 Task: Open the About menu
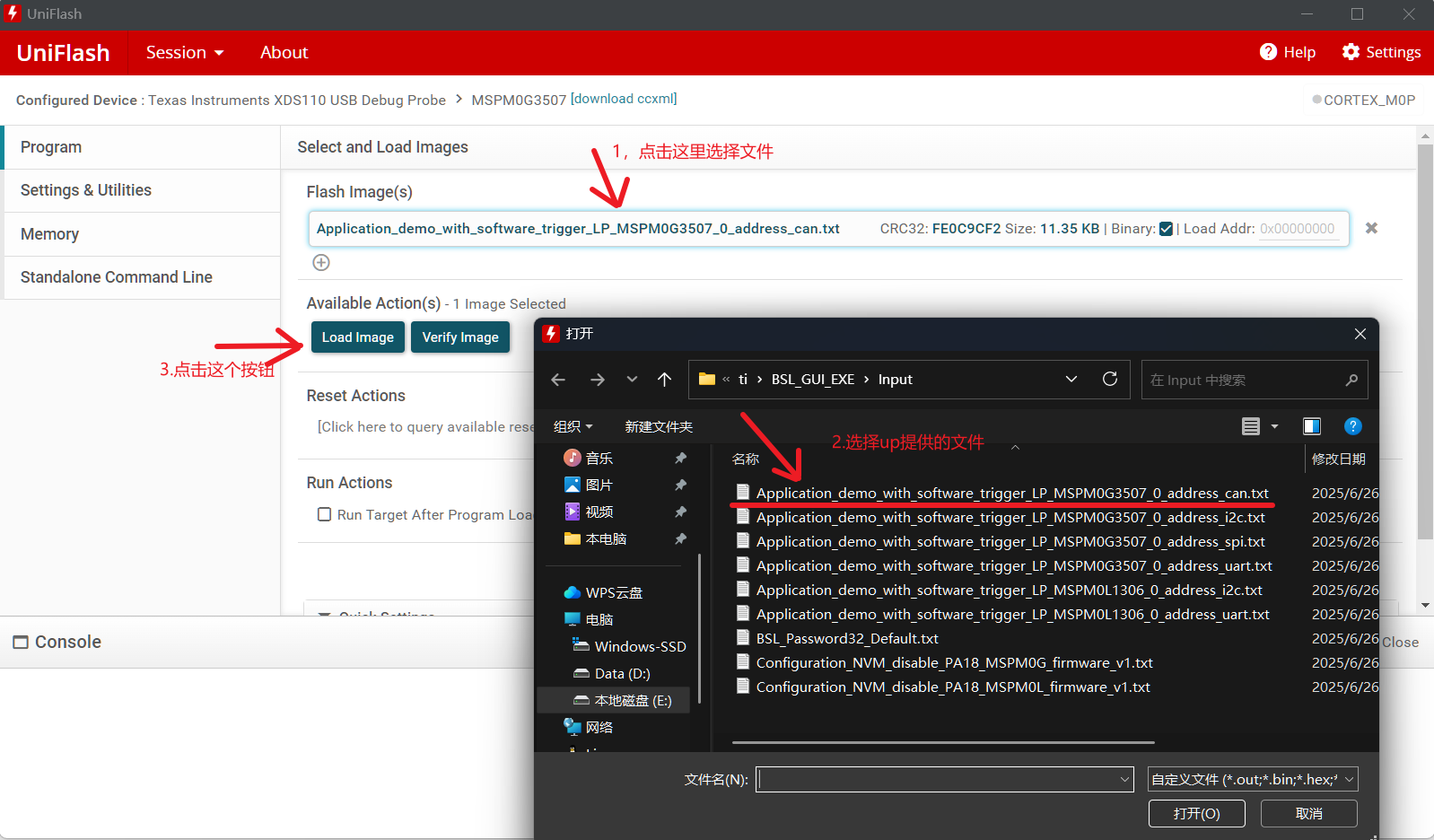click(x=284, y=52)
